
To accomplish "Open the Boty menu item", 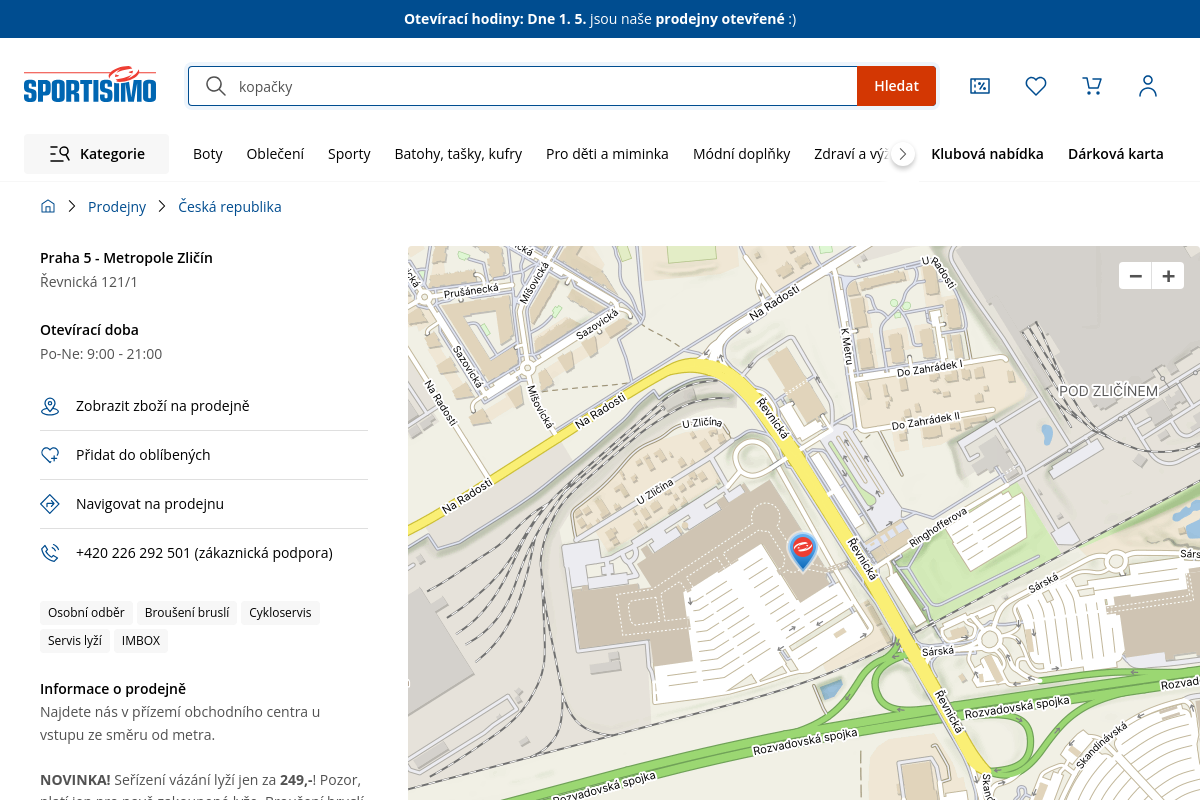I will pos(208,154).
